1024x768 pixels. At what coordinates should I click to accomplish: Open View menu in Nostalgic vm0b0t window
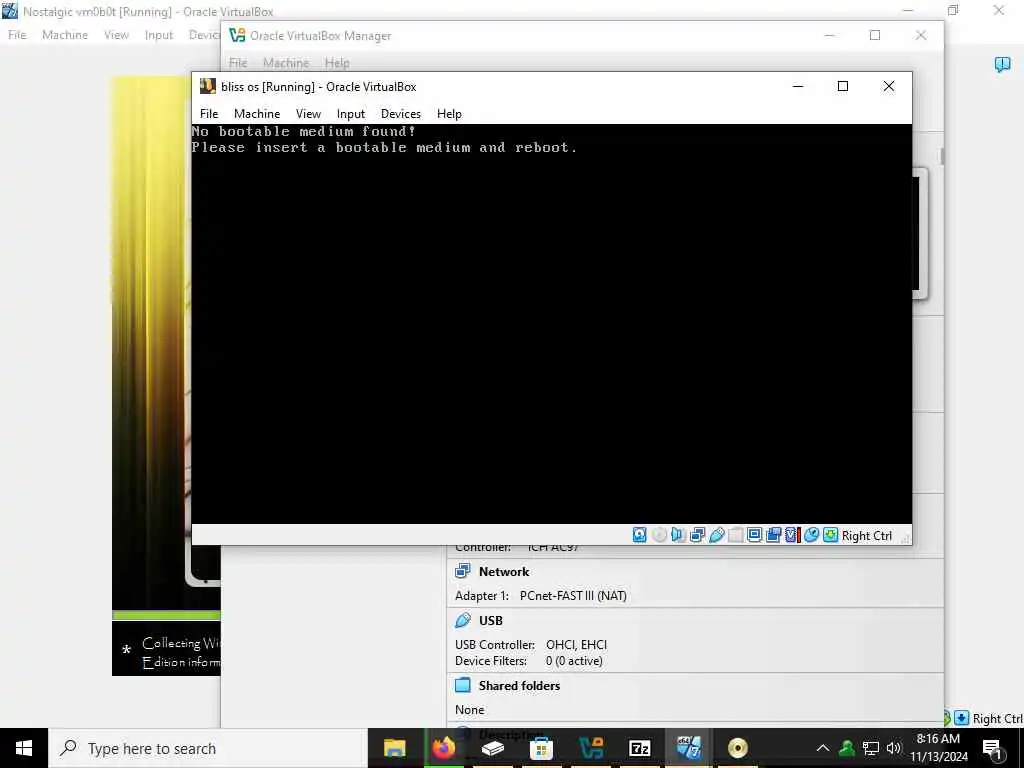pos(116,35)
